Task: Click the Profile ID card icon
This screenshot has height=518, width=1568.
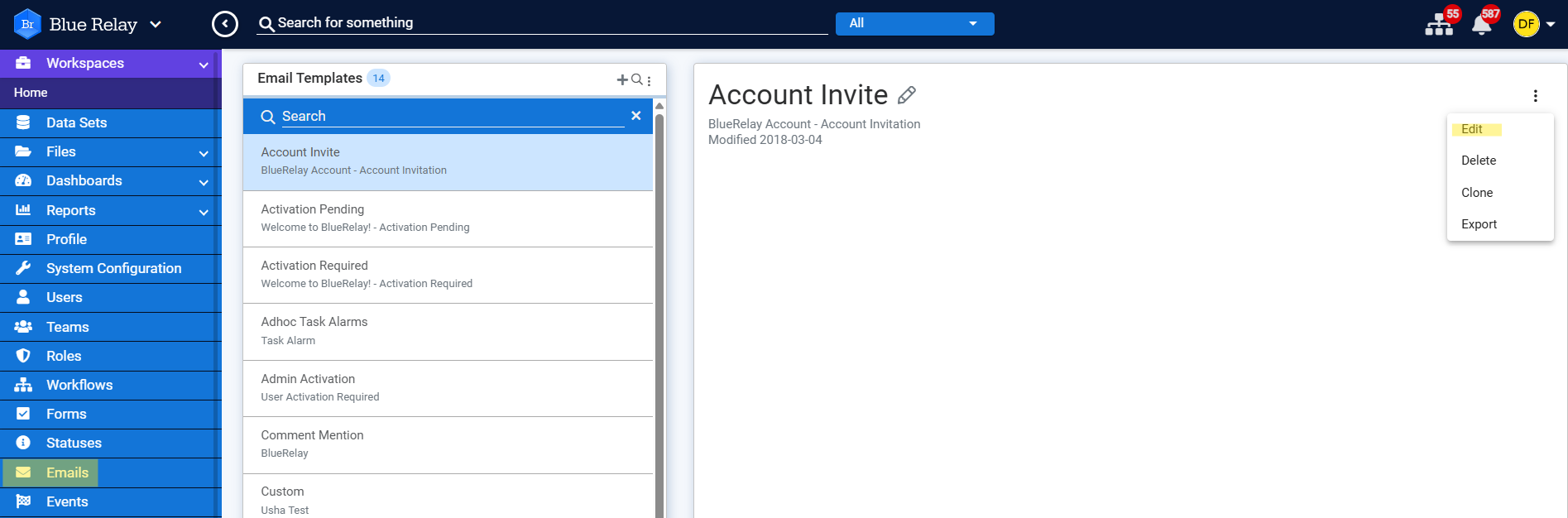Action: (x=23, y=239)
